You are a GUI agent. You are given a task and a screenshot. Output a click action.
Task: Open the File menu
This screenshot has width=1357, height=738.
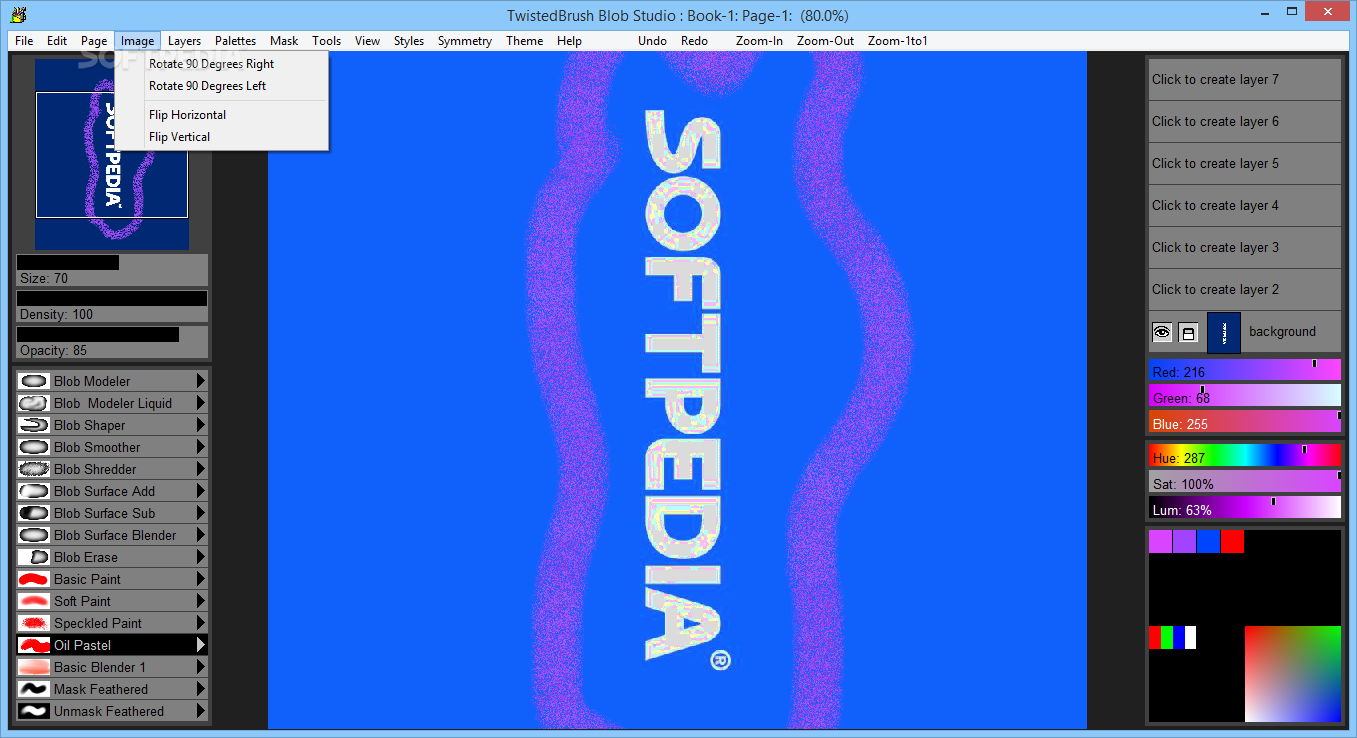click(x=24, y=41)
